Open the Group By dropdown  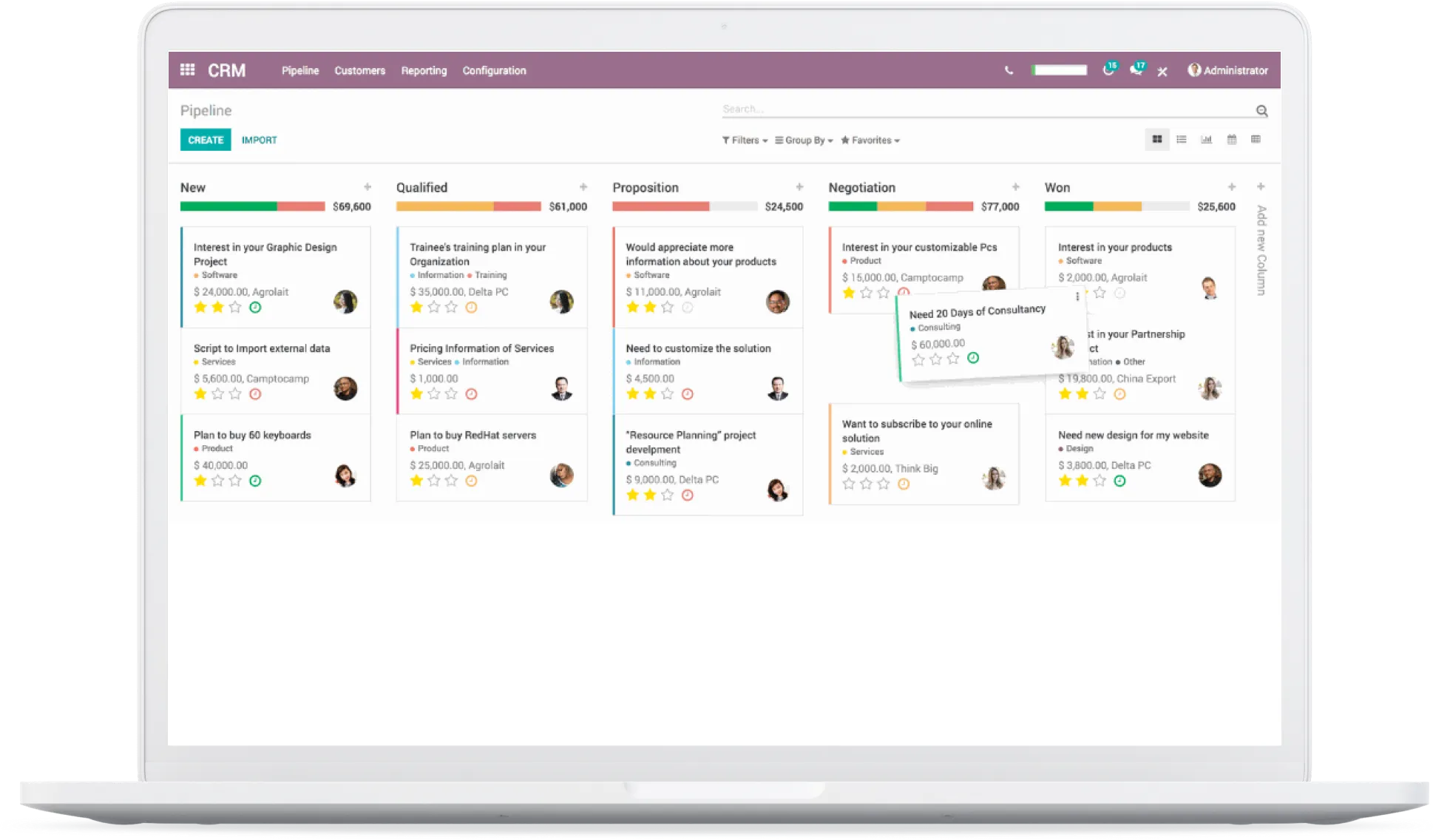(804, 140)
